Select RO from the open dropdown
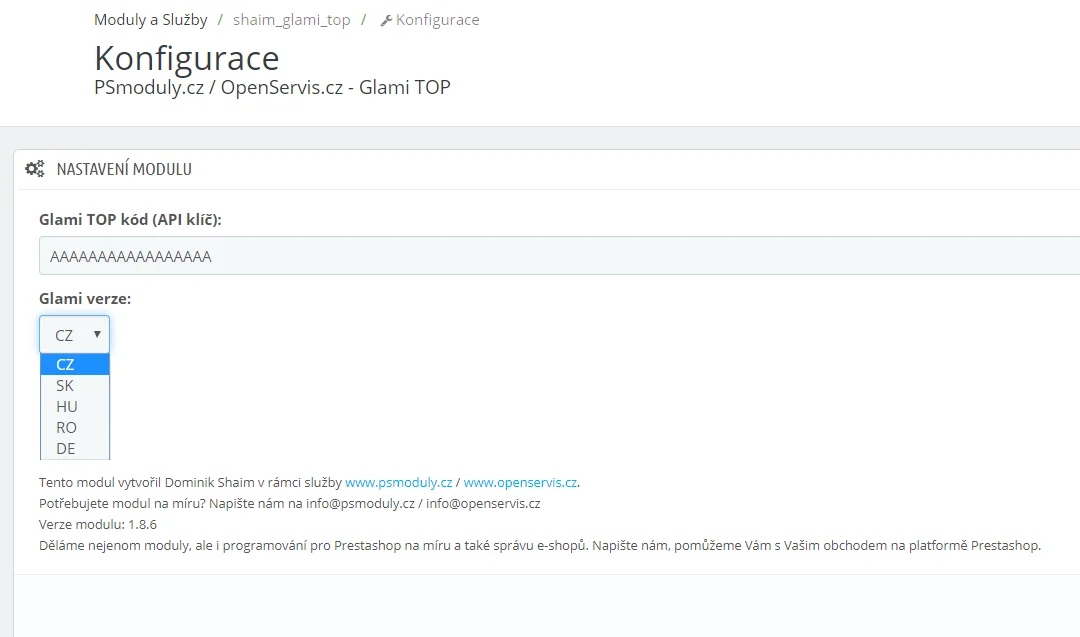Image resolution: width=1080 pixels, height=637 pixels. click(x=67, y=427)
